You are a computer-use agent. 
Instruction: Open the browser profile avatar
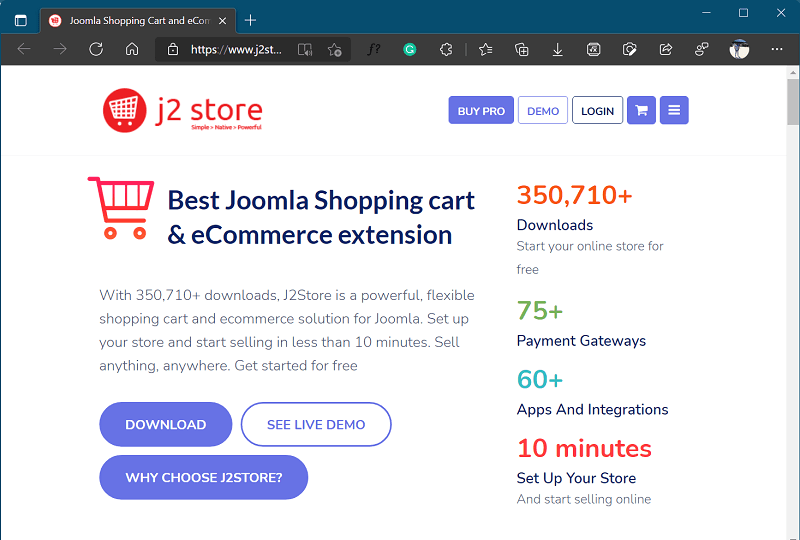coord(739,49)
